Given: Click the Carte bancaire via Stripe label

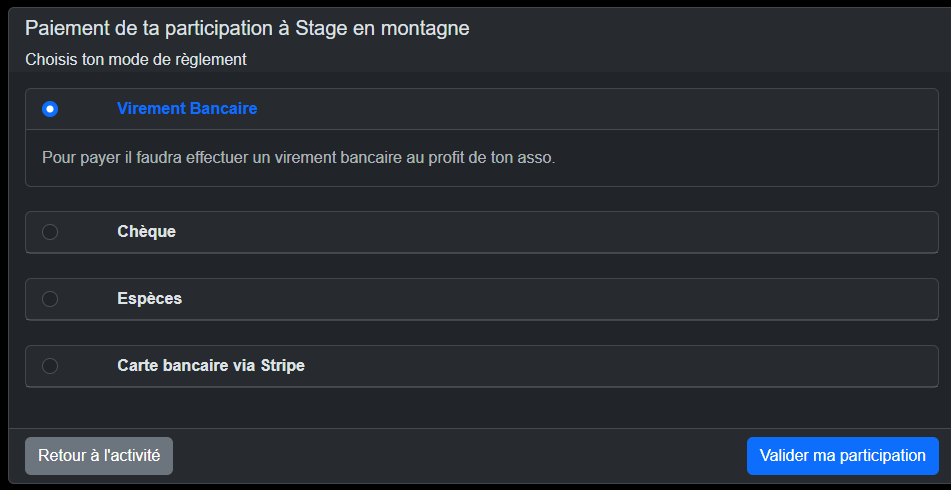Looking at the screenshot, I should 210,366.
